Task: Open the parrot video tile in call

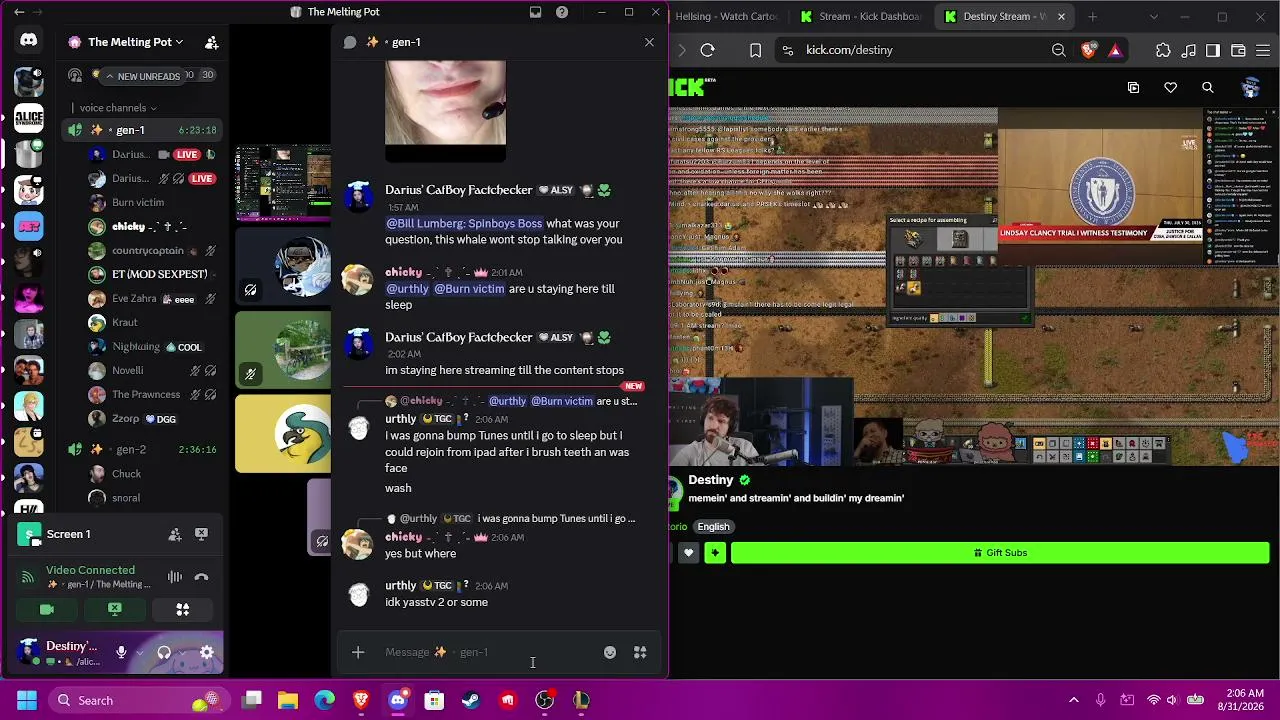Action: pyautogui.click(x=283, y=434)
